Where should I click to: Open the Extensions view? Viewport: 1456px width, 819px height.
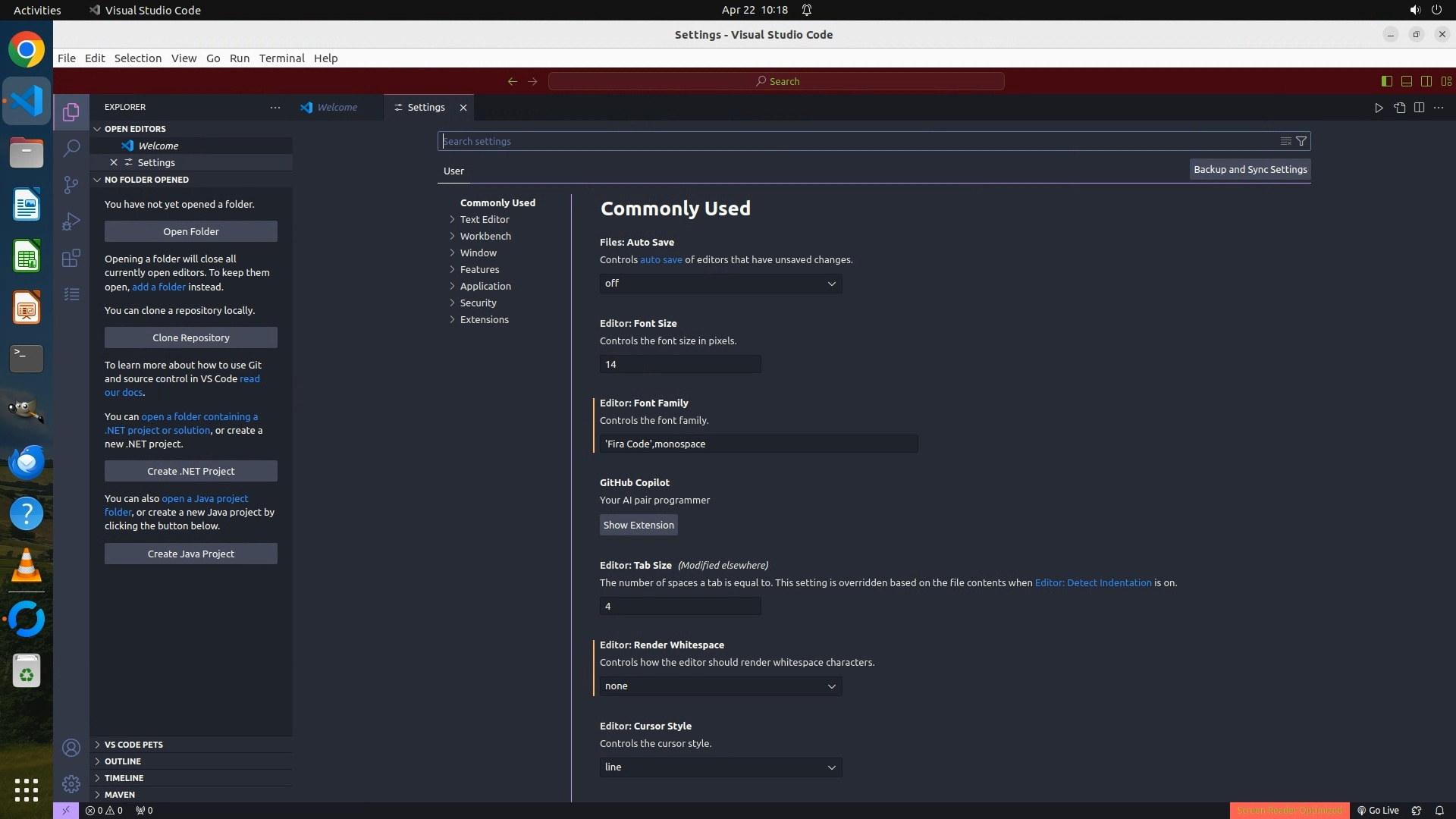point(71,258)
